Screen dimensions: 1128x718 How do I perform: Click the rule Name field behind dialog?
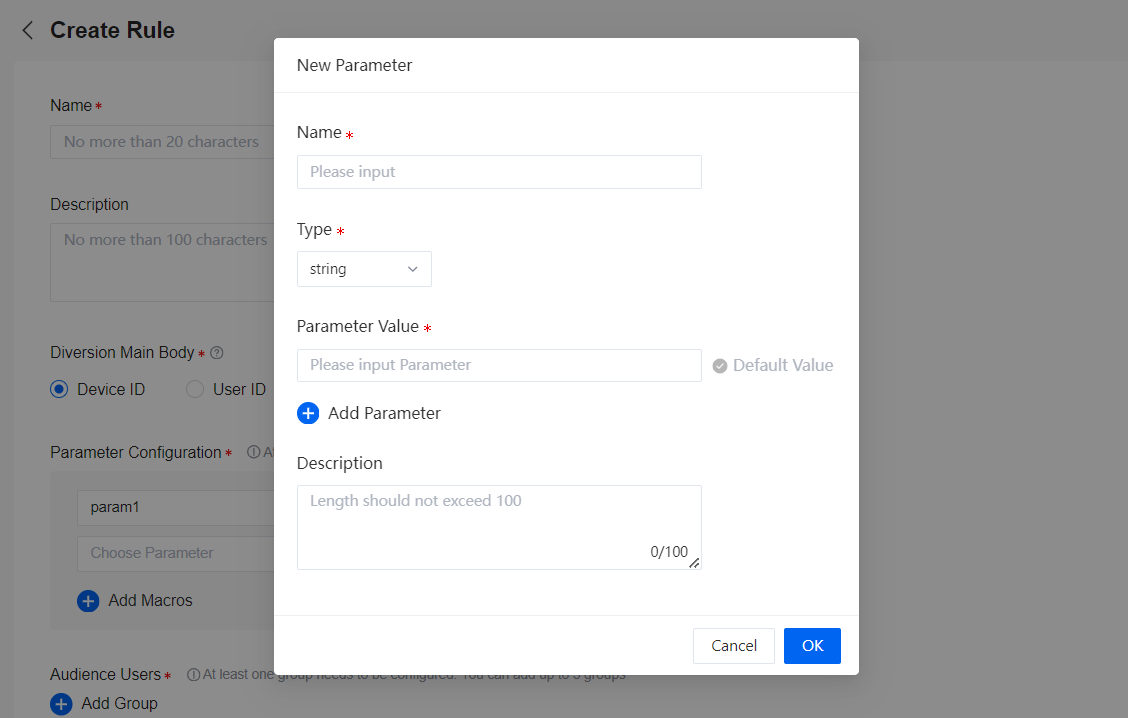tap(162, 142)
